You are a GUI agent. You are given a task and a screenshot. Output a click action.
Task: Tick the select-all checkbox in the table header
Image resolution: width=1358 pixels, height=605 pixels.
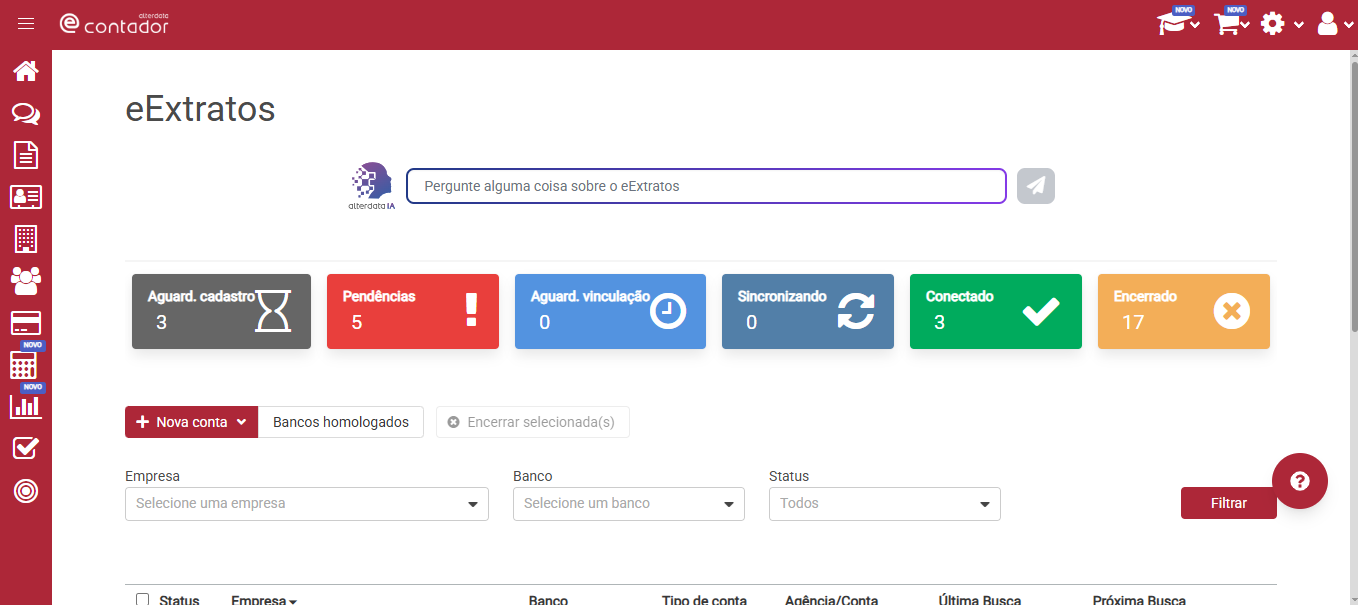(142, 600)
